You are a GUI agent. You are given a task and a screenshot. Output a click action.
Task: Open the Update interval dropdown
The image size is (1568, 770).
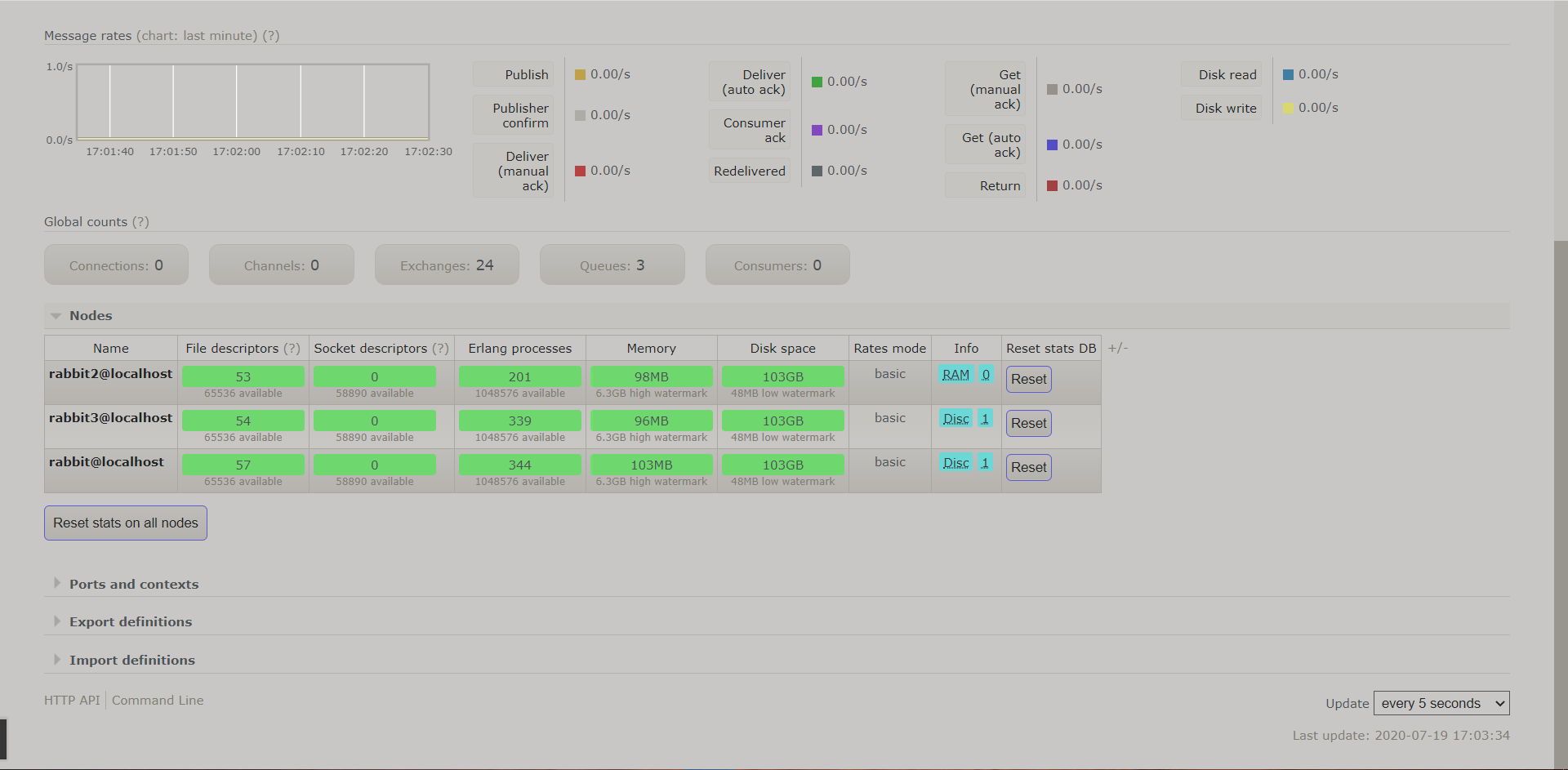pyautogui.click(x=1441, y=703)
